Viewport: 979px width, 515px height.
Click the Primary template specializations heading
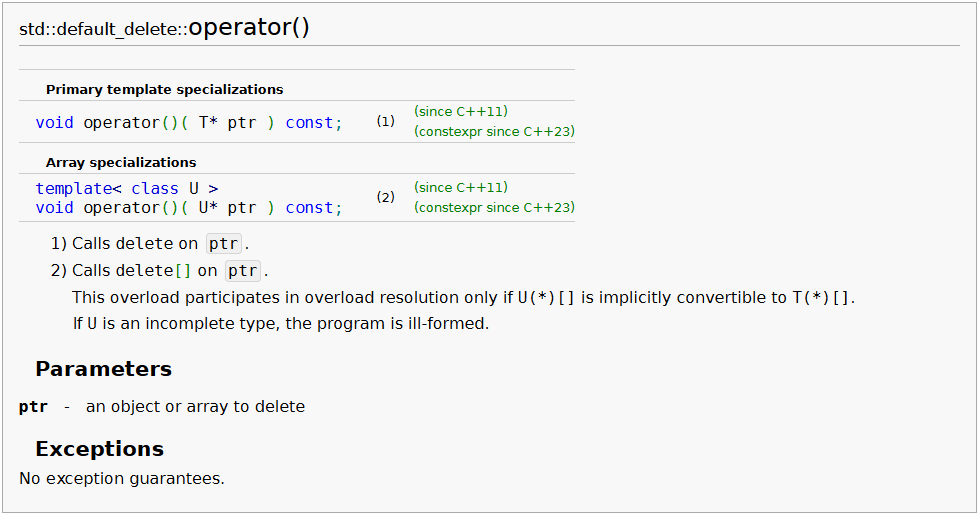(x=164, y=89)
